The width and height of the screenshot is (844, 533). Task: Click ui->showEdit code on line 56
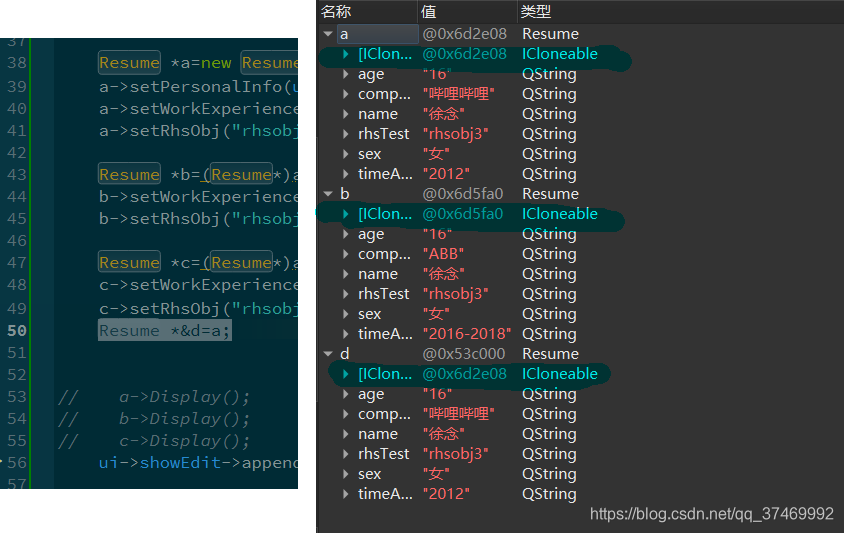pos(198,462)
